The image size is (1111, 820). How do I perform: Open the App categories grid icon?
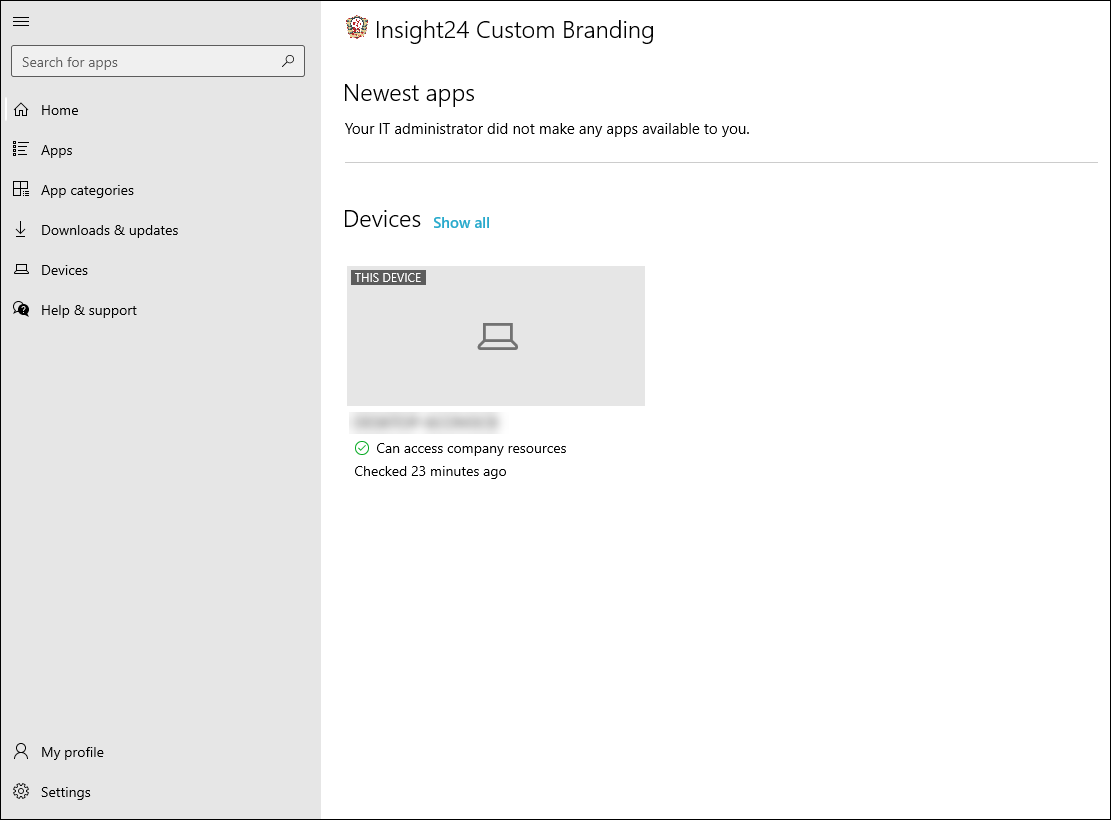21,190
